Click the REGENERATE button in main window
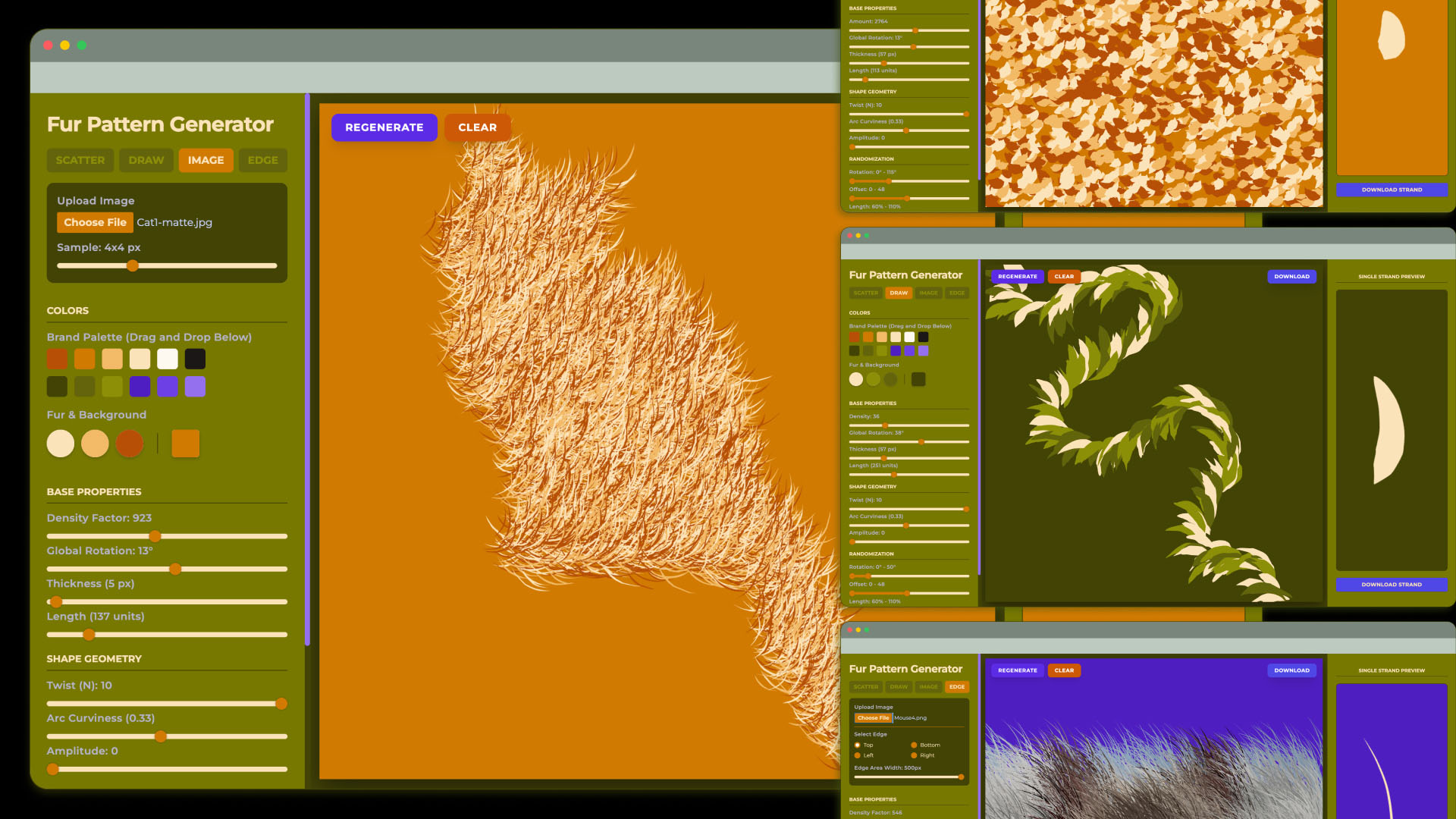Screen dimensions: 1456x819 [x=384, y=127]
